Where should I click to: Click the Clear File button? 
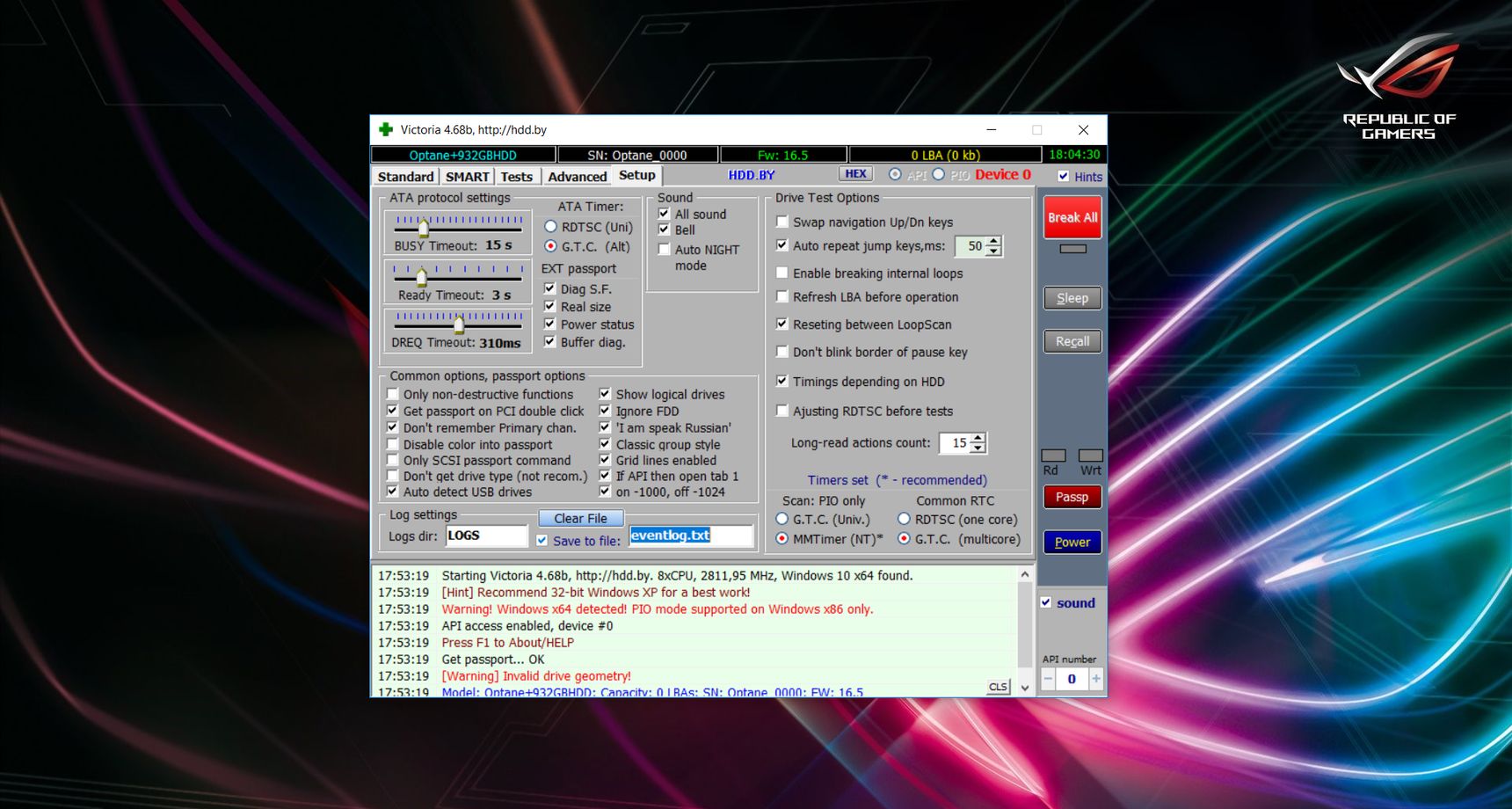[580, 518]
